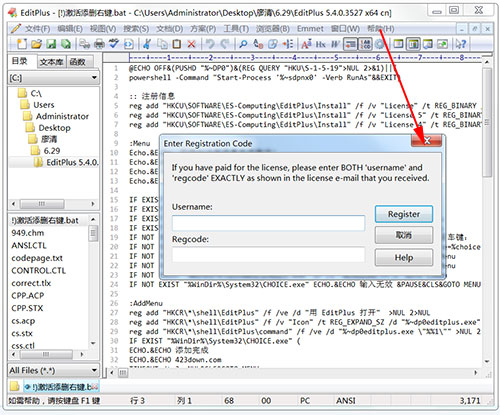Select cs.acp in the file list
Screen dimensions: 500x415
click(x=23, y=321)
